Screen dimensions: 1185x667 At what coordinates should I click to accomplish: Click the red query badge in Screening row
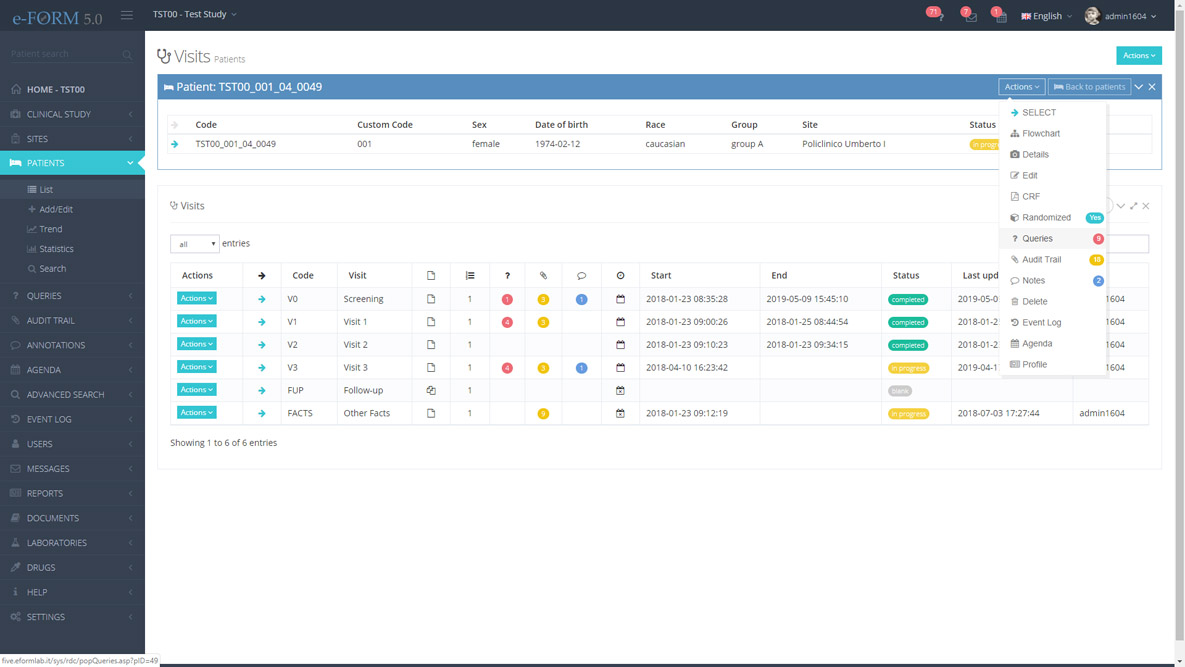pos(507,299)
